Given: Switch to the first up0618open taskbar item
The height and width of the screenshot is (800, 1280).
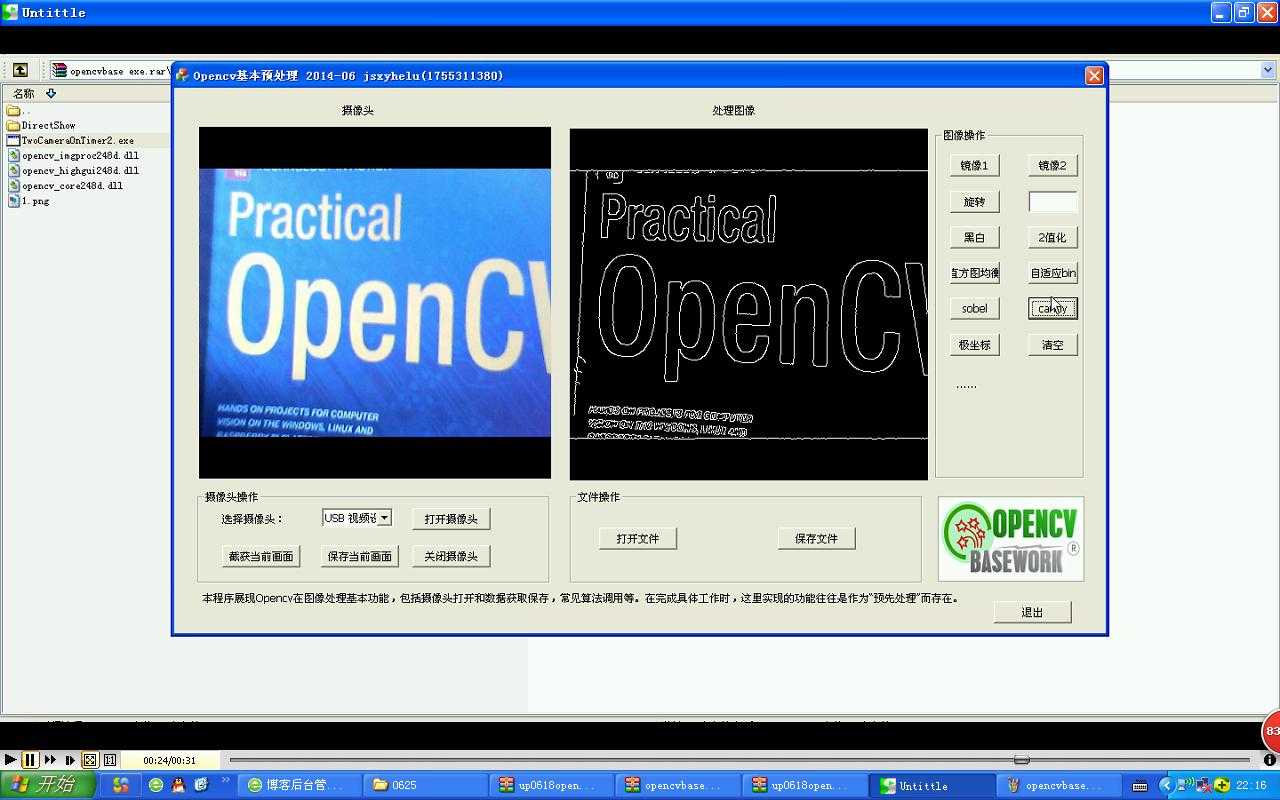Looking at the screenshot, I should pos(551,785).
